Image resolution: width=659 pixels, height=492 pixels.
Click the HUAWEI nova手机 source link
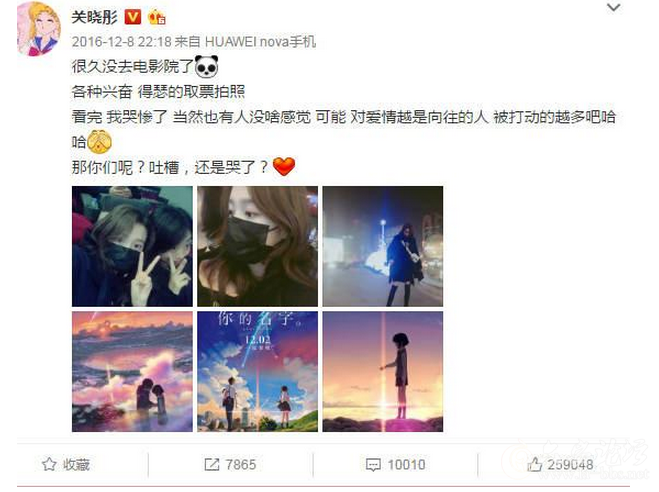(260, 42)
